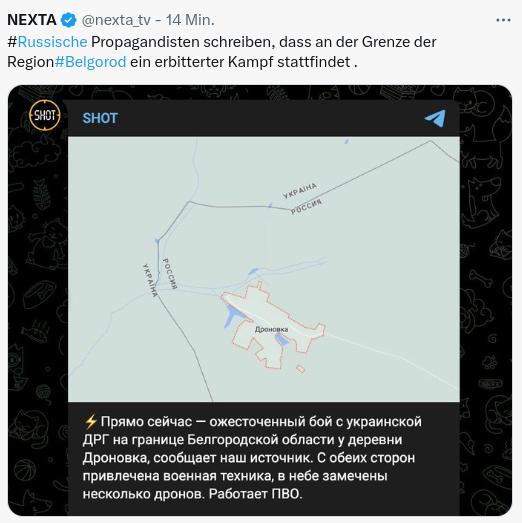Screen dimensions: 522x523
Task: Click the Russian caption text under map
Action: point(252,458)
